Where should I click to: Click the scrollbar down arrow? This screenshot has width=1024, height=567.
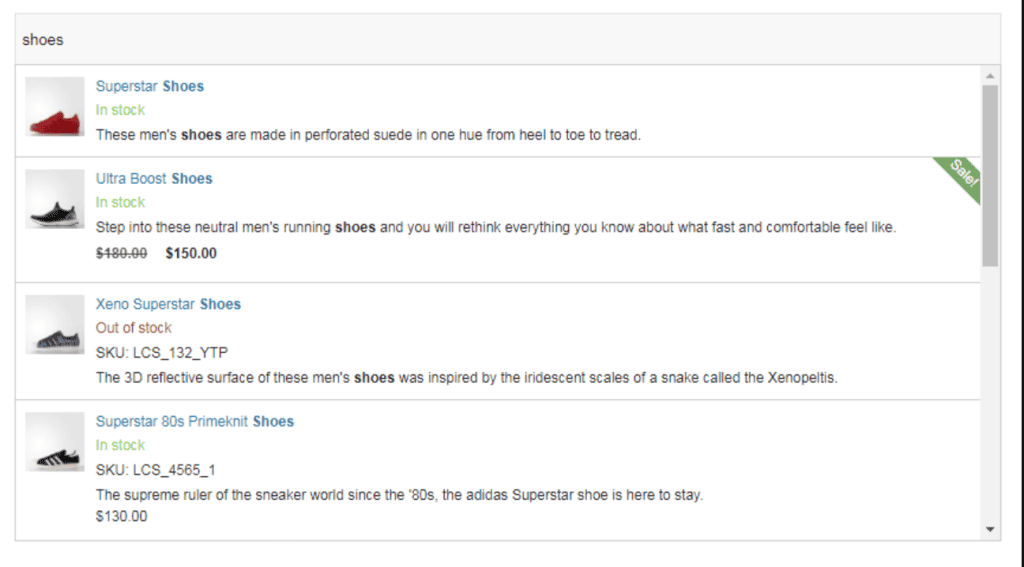990,529
